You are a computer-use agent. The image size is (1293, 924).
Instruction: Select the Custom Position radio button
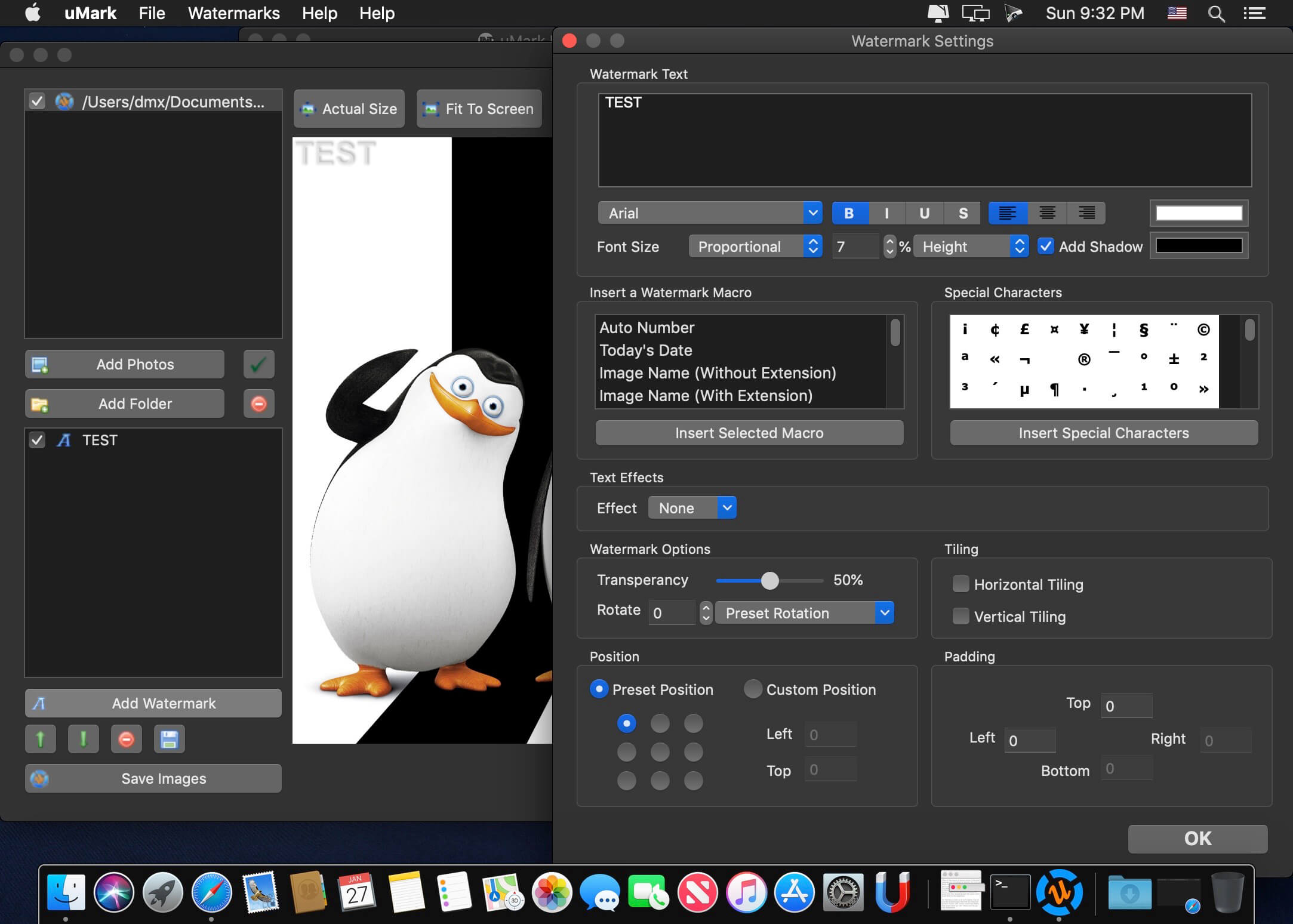tap(753, 689)
